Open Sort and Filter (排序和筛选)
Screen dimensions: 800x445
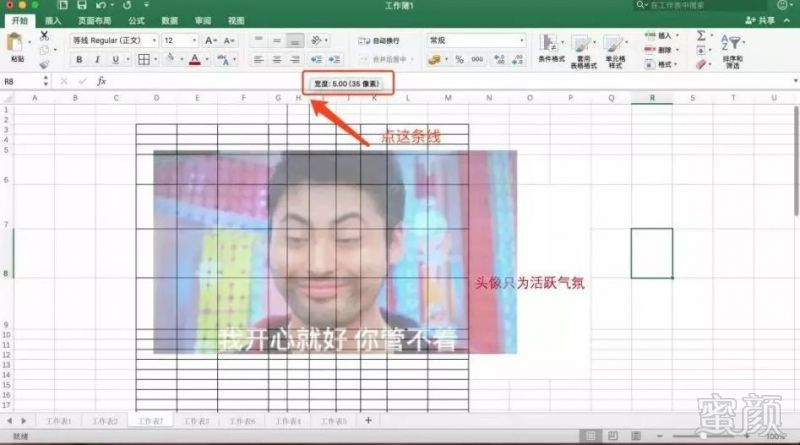tap(733, 52)
